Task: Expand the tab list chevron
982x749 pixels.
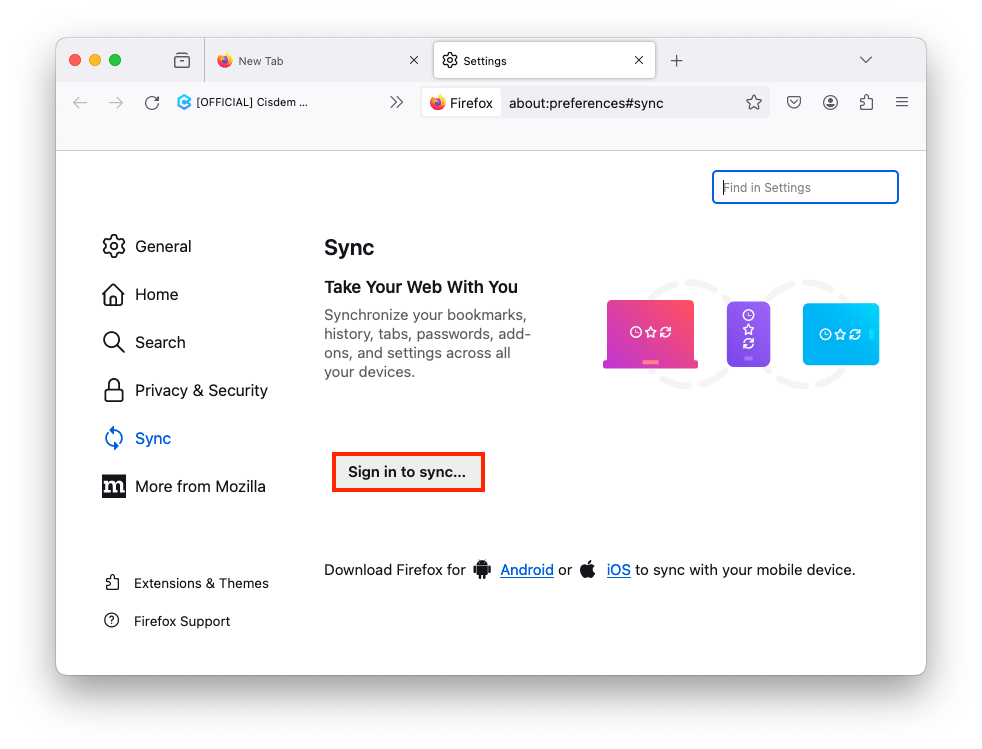Action: 866,60
